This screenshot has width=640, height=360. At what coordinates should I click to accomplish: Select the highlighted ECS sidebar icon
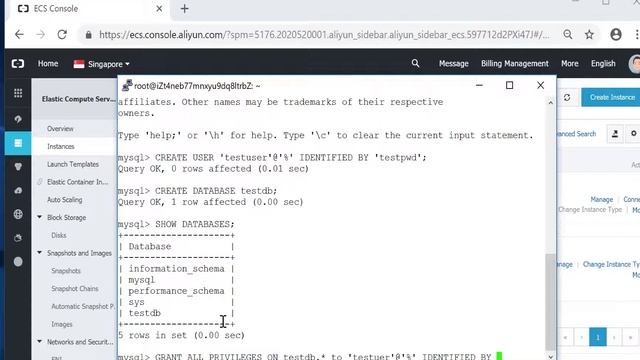pyautogui.click(x=18, y=143)
